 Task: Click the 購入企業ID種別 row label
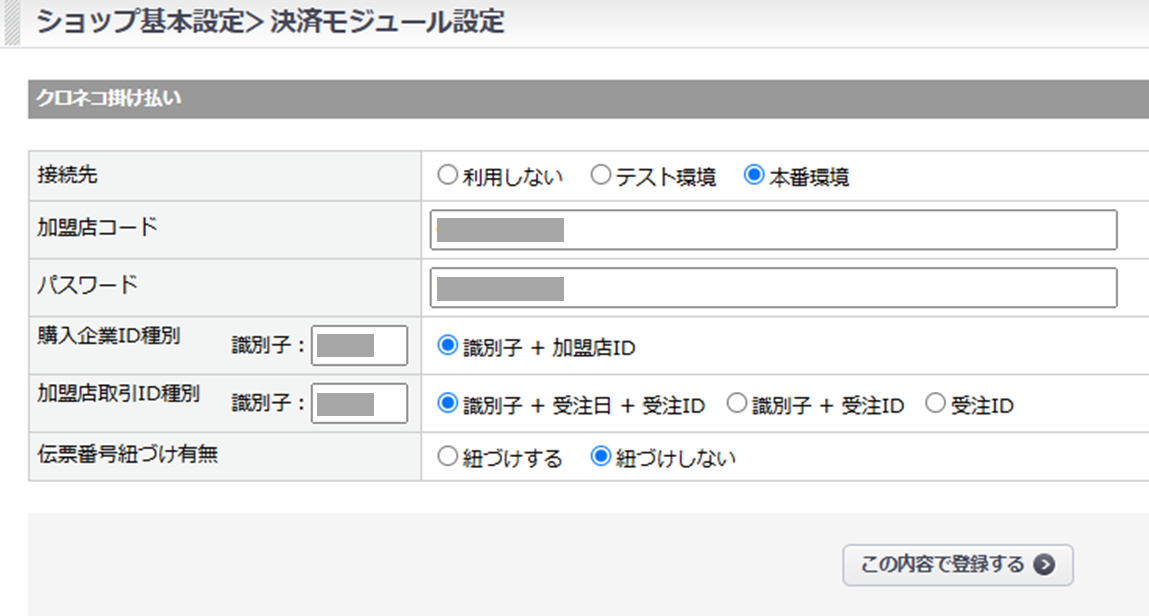[x=108, y=336]
